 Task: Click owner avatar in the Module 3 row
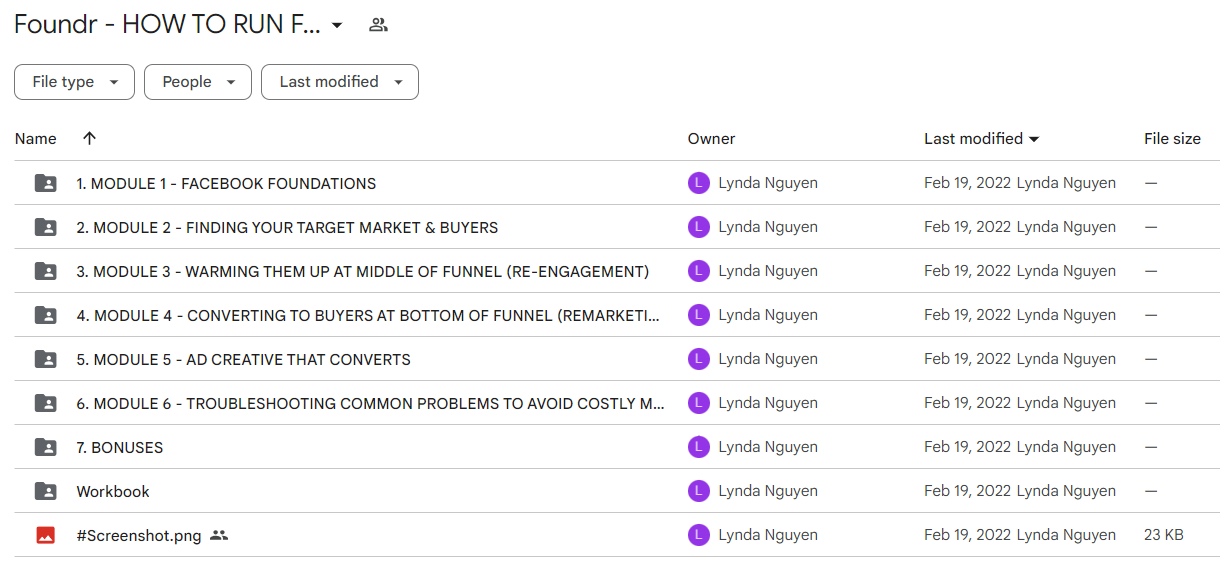(698, 271)
